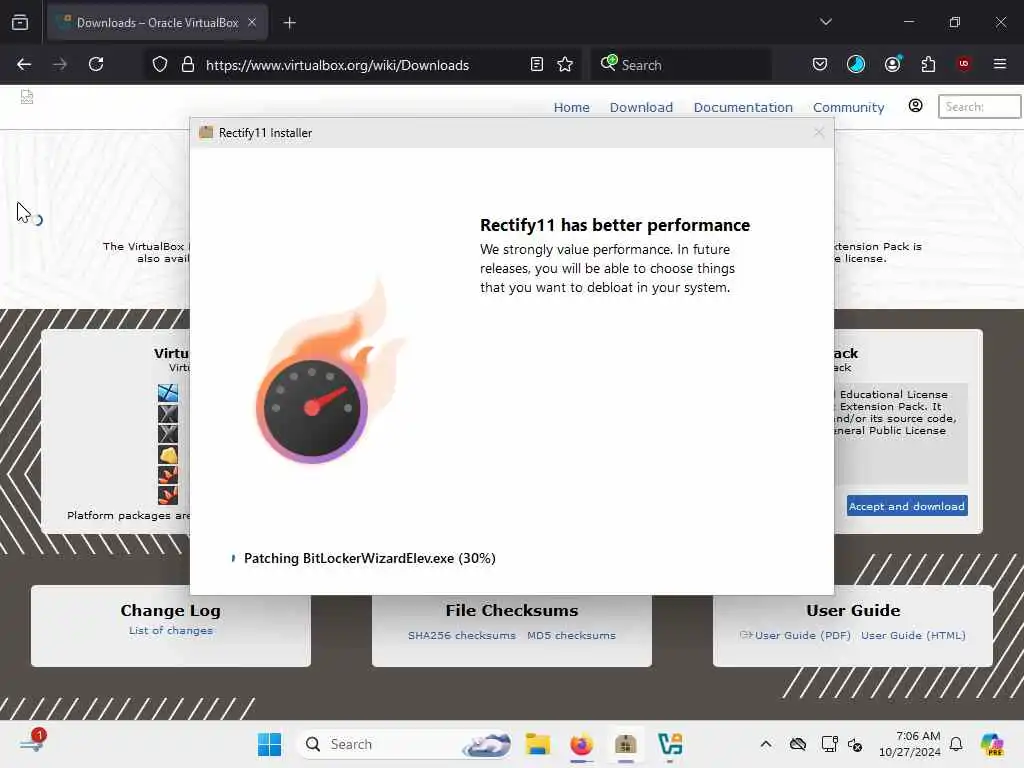The height and width of the screenshot is (768, 1024).
Task: Go back to the previous page
Action: coord(24,65)
